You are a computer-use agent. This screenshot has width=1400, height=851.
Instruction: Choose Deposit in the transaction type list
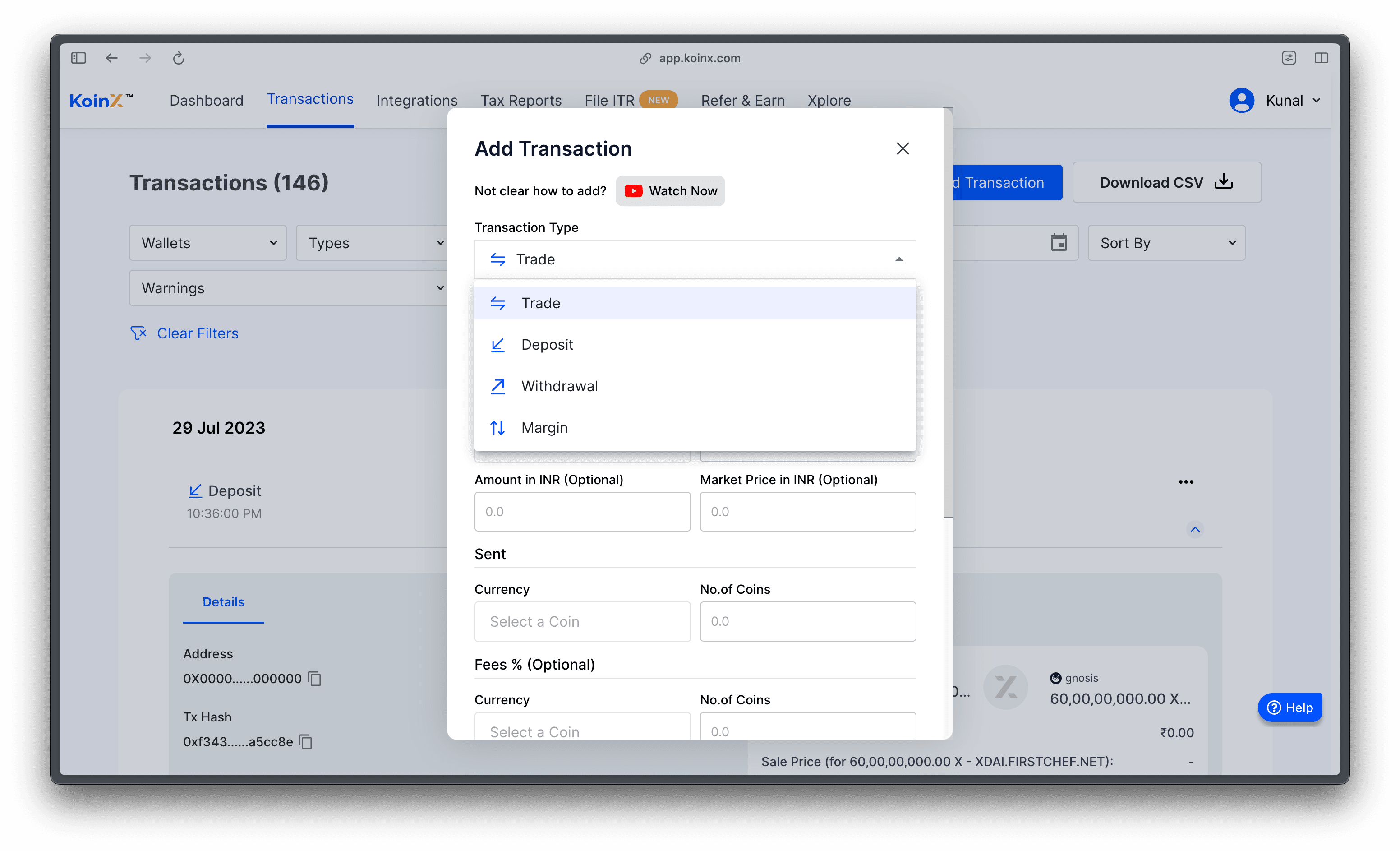(x=695, y=344)
